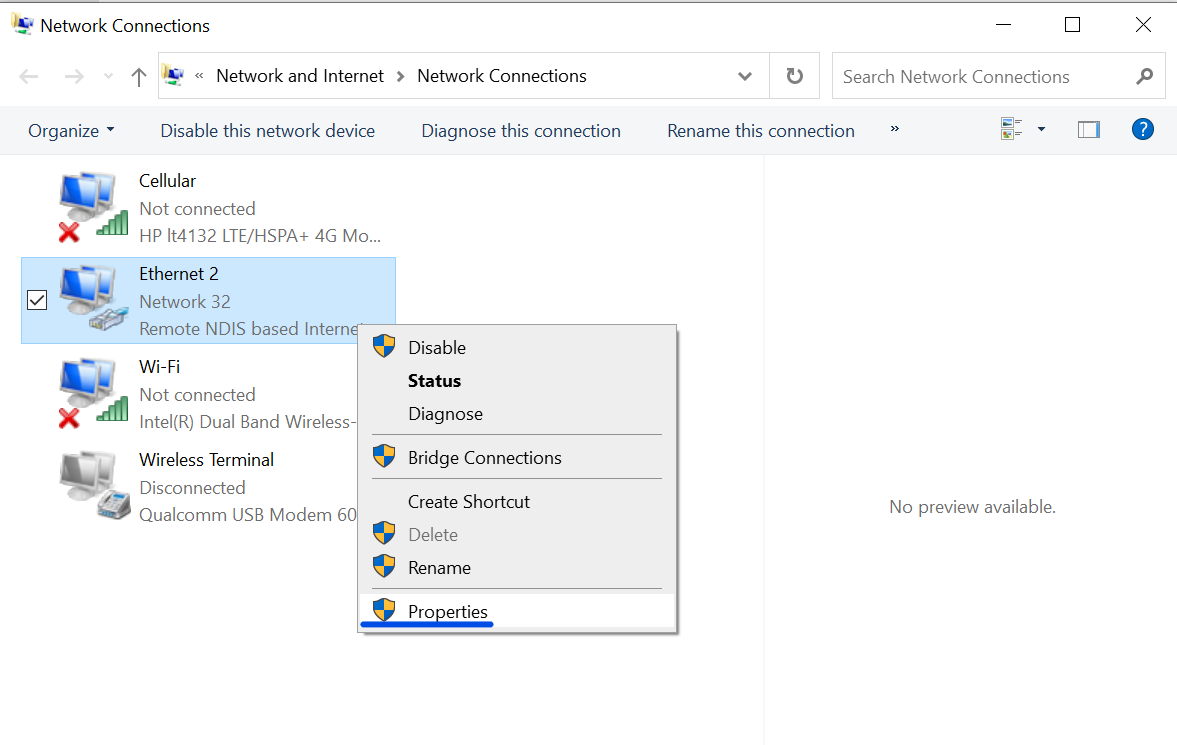This screenshot has height=745, width=1177.
Task: Show more toolbar commands chevron
Action: tap(894, 129)
